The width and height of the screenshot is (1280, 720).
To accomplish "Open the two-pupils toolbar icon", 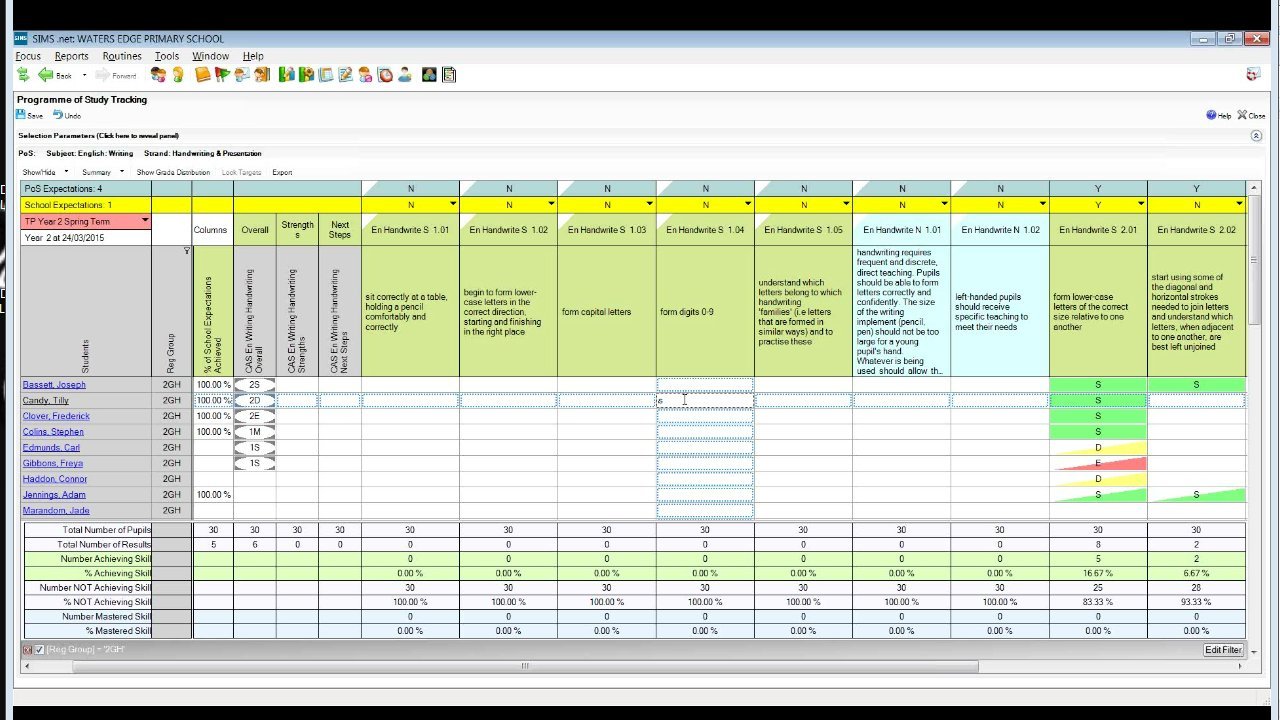I will point(158,75).
